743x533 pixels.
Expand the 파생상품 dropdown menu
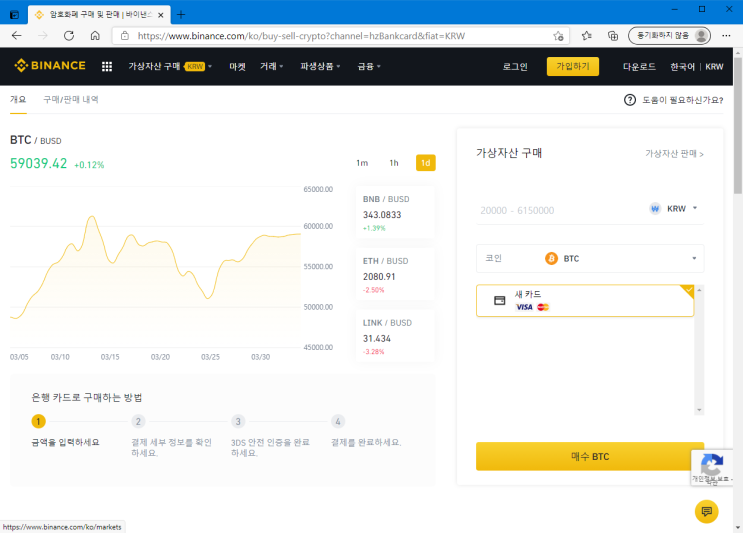click(x=320, y=66)
